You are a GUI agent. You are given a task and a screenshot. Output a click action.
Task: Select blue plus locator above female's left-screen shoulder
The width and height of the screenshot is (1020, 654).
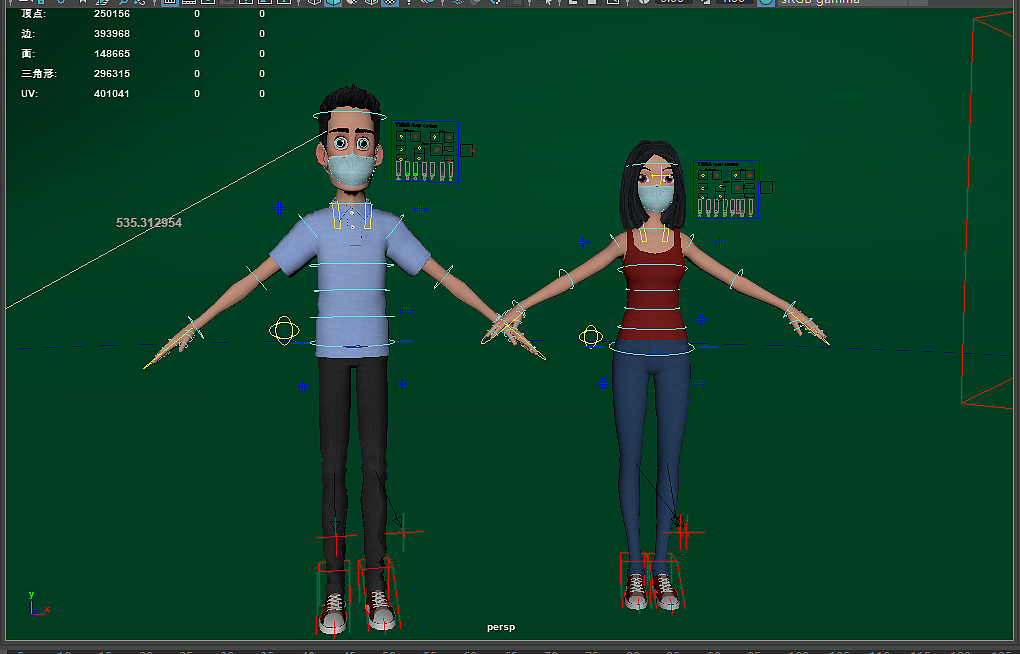[x=583, y=243]
